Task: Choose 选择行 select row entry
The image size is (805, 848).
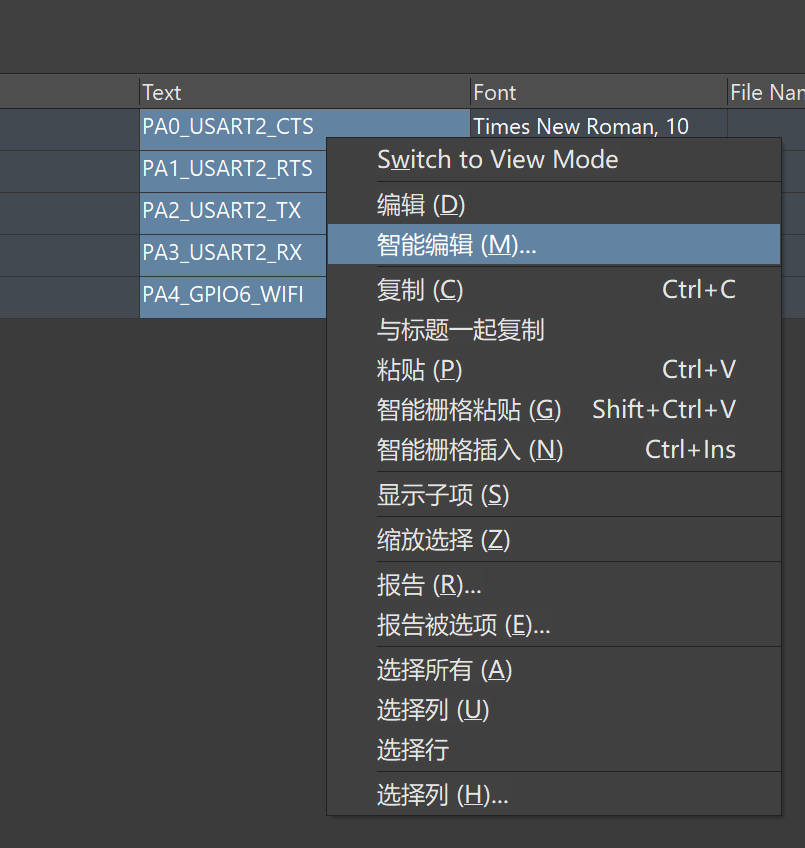Action: tap(412, 750)
